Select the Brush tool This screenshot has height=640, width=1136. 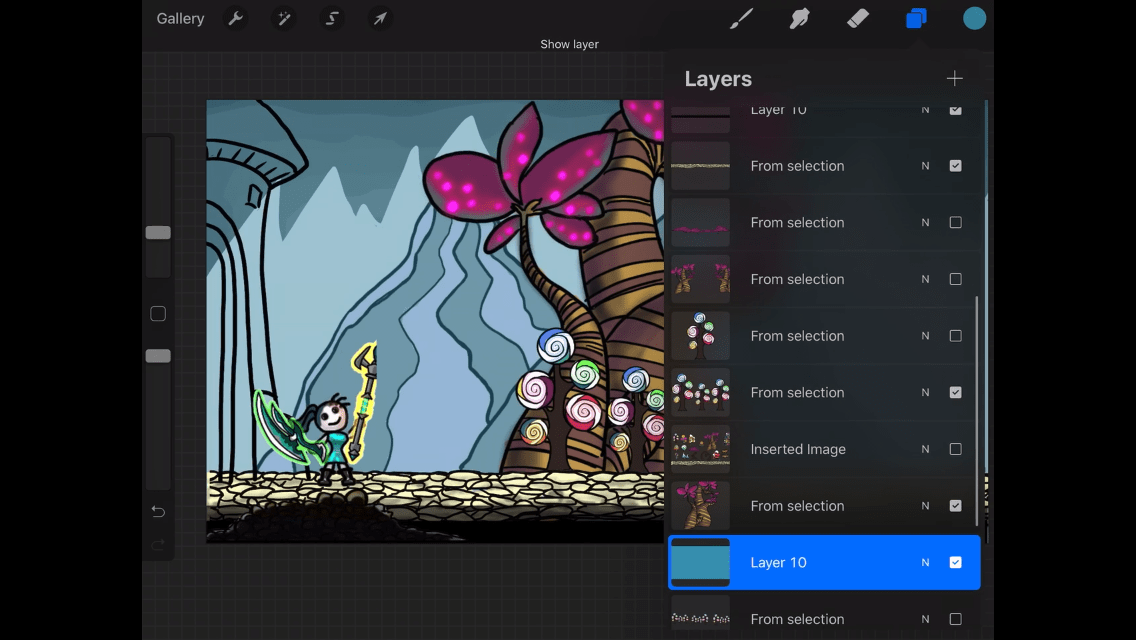pyautogui.click(x=741, y=18)
